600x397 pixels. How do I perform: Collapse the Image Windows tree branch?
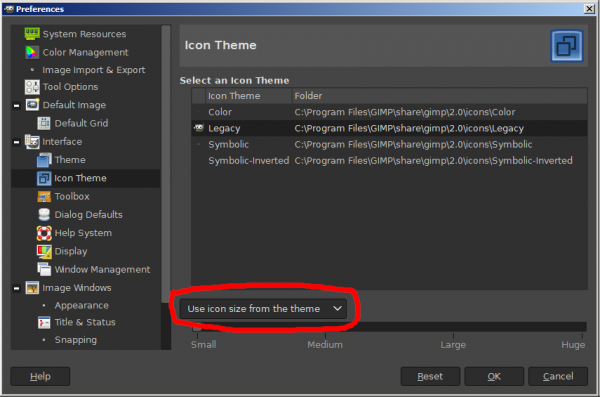tap(16, 288)
